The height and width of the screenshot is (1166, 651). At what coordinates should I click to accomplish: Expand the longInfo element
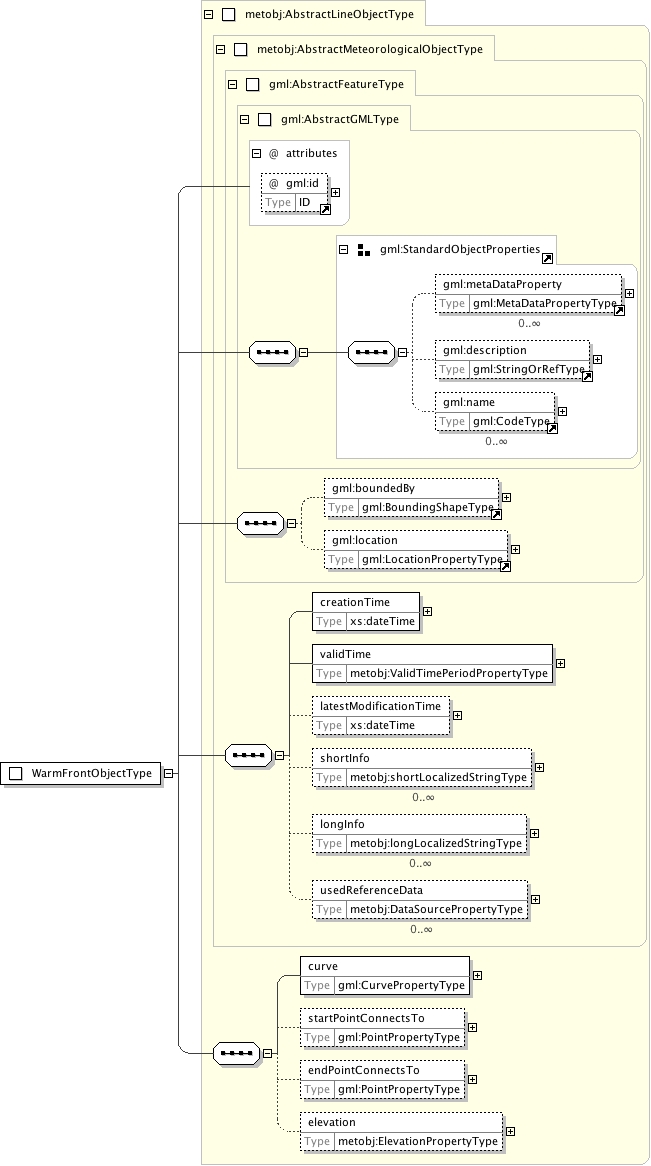coord(534,834)
